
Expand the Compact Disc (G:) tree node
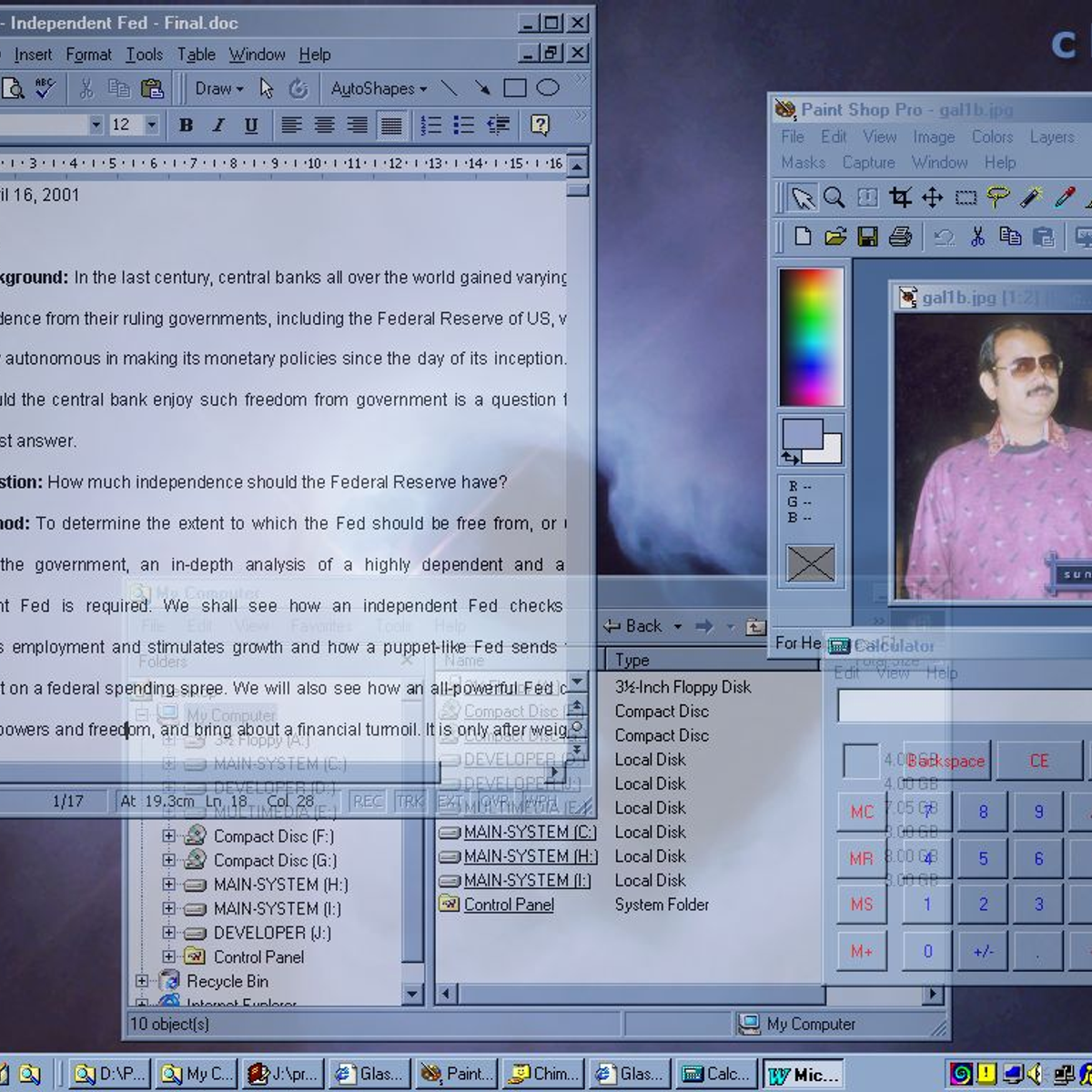(168, 860)
